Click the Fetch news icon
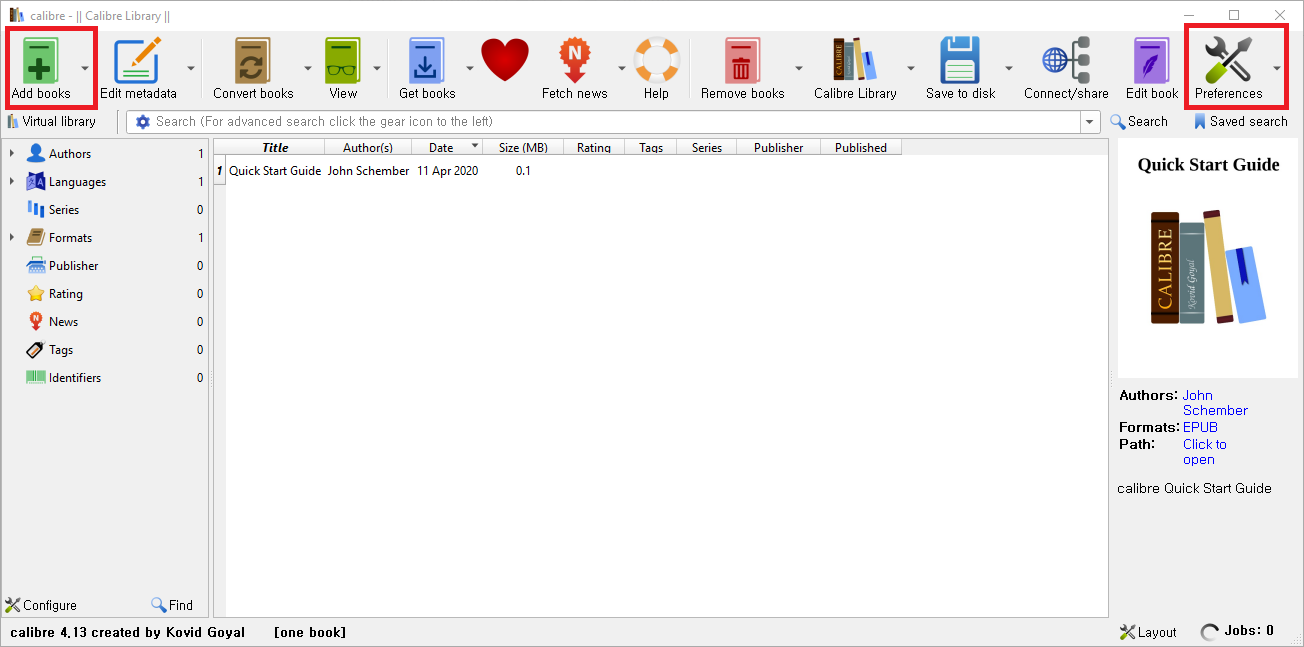The width and height of the screenshot is (1304, 647). pyautogui.click(x=575, y=60)
